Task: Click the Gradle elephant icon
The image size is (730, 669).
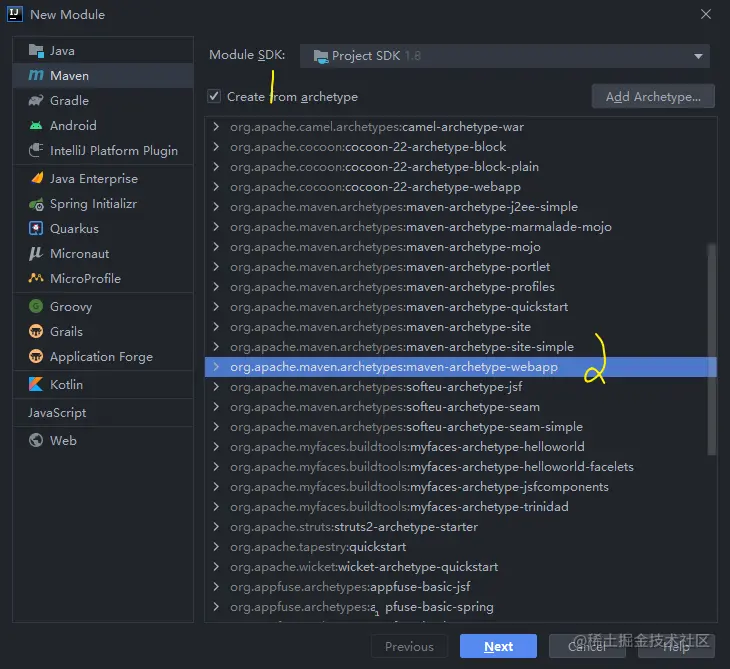Action: pyautogui.click(x=36, y=101)
